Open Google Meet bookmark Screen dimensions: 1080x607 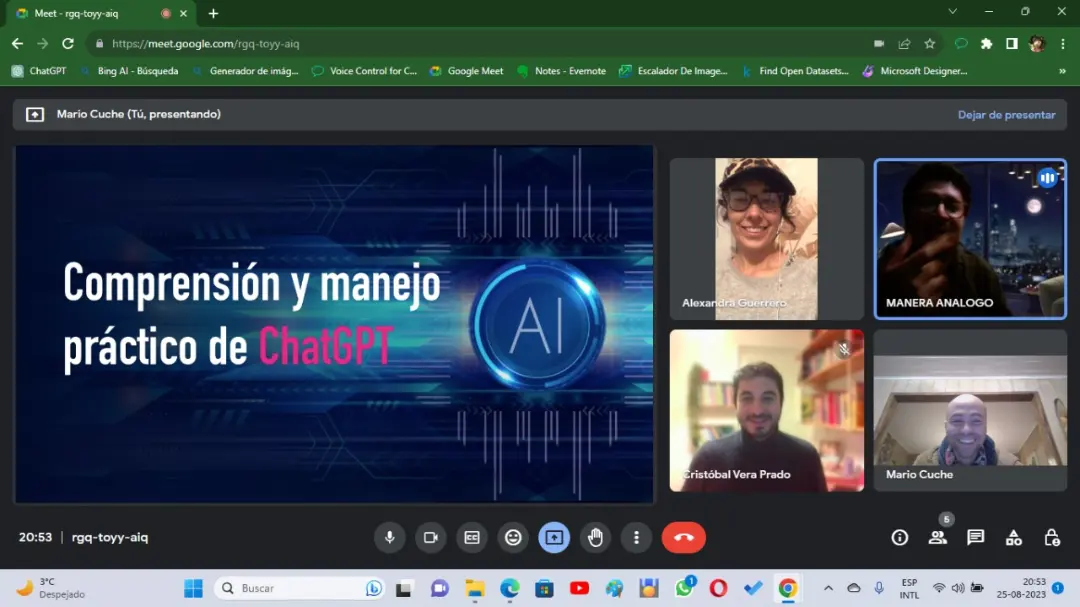(x=466, y=71)
